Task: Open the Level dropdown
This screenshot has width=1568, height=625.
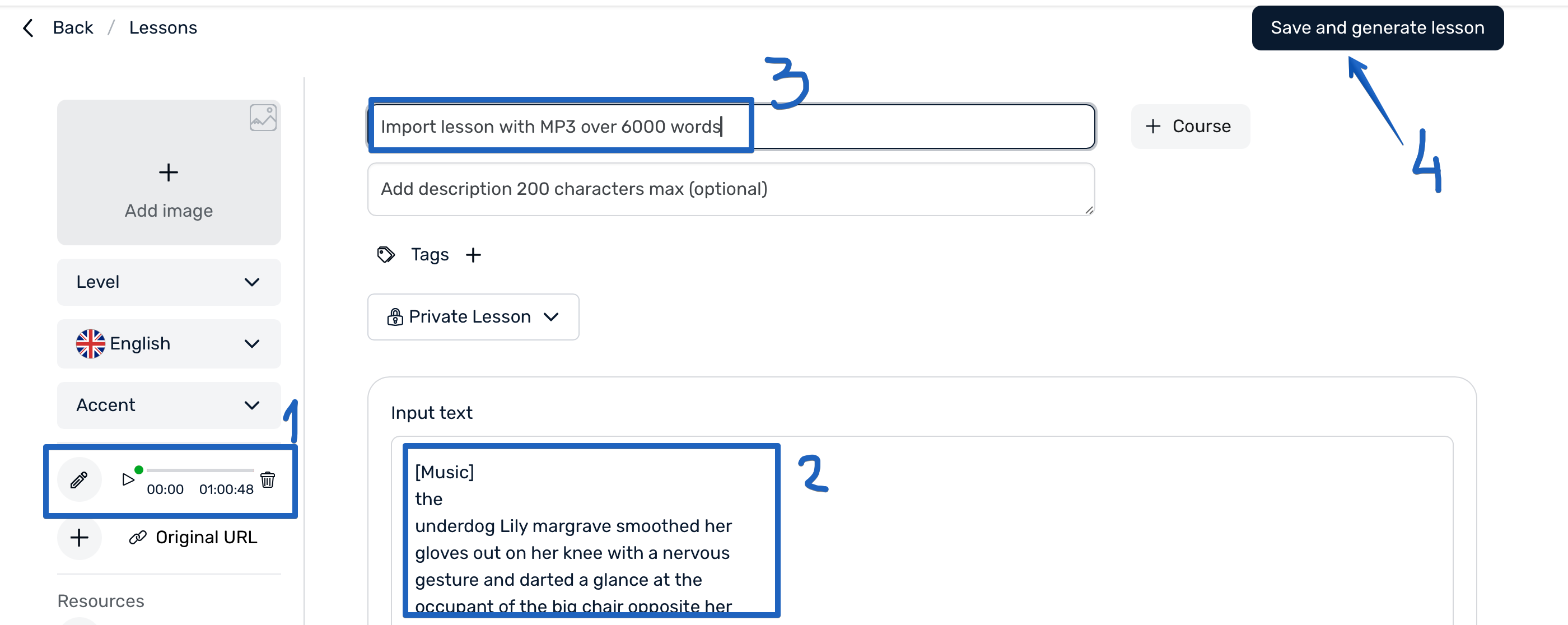Action: [169, 282]
